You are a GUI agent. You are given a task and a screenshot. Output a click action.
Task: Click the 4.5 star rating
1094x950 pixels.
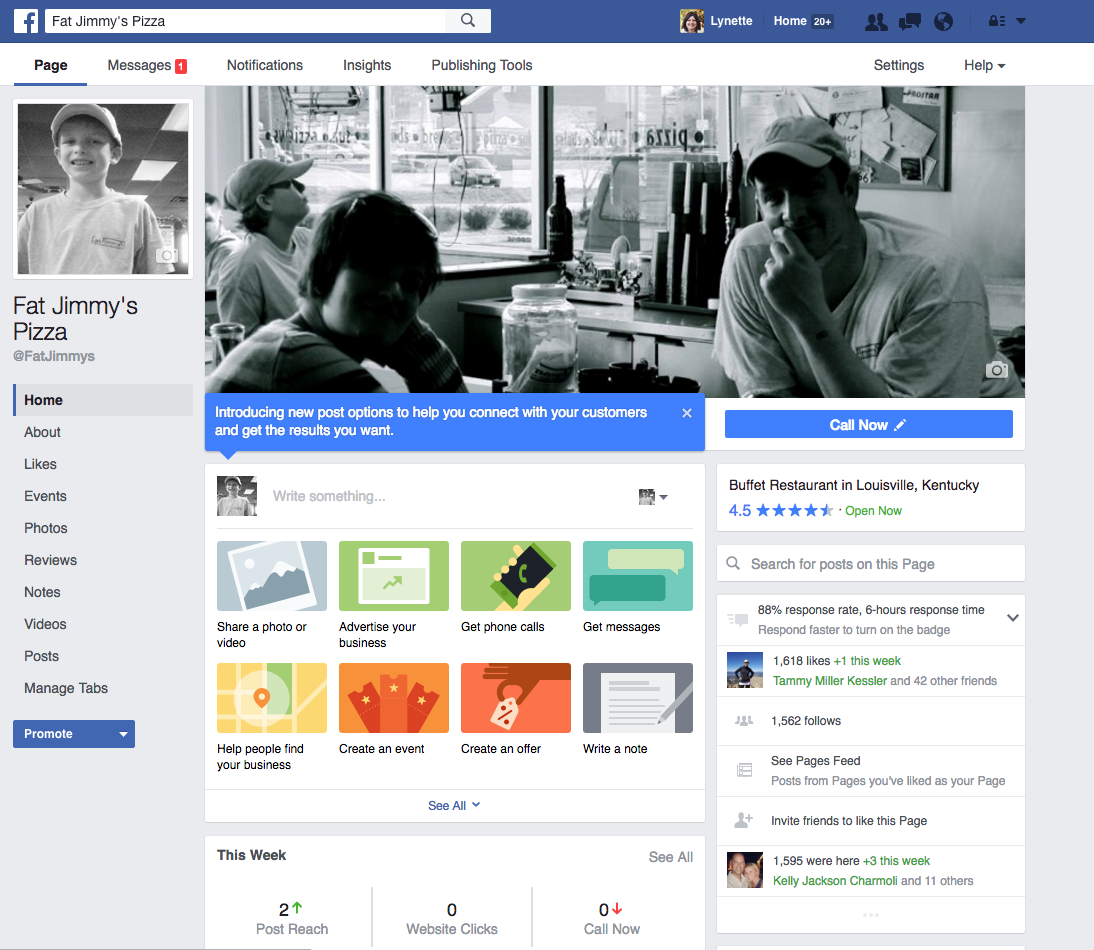point(781,511)
